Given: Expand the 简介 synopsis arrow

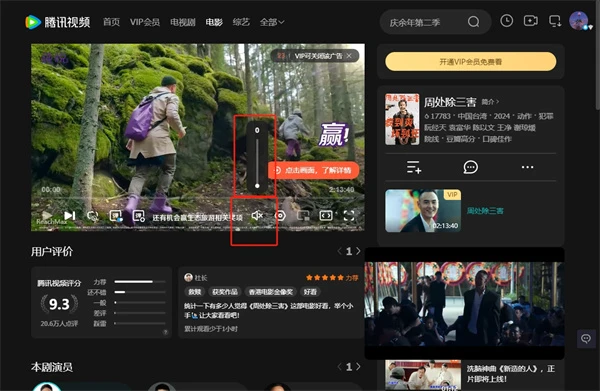Looking at the screenshot, I should coord(490,102).
